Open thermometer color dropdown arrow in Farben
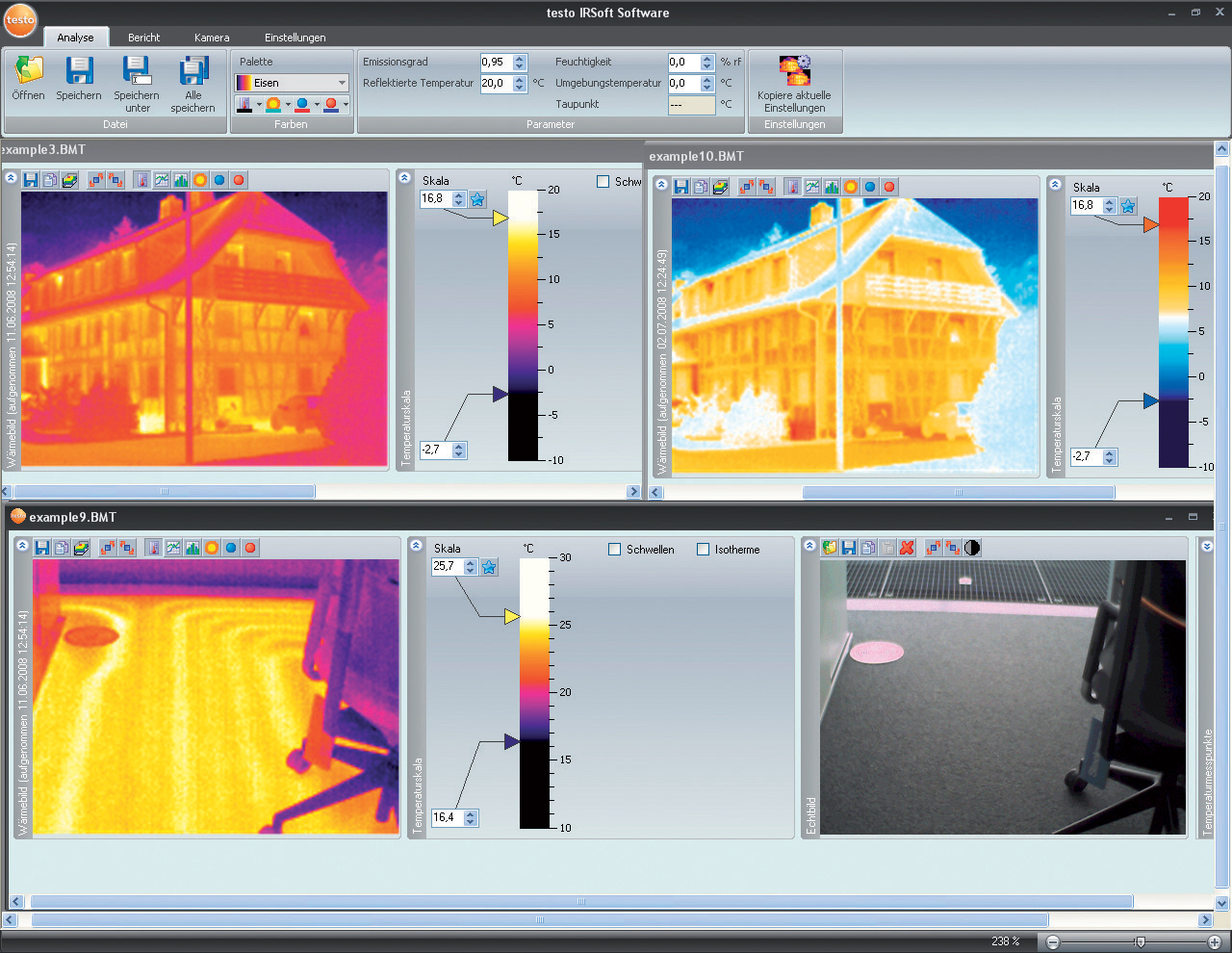The image size is (1232, 953). pos(259,104)
